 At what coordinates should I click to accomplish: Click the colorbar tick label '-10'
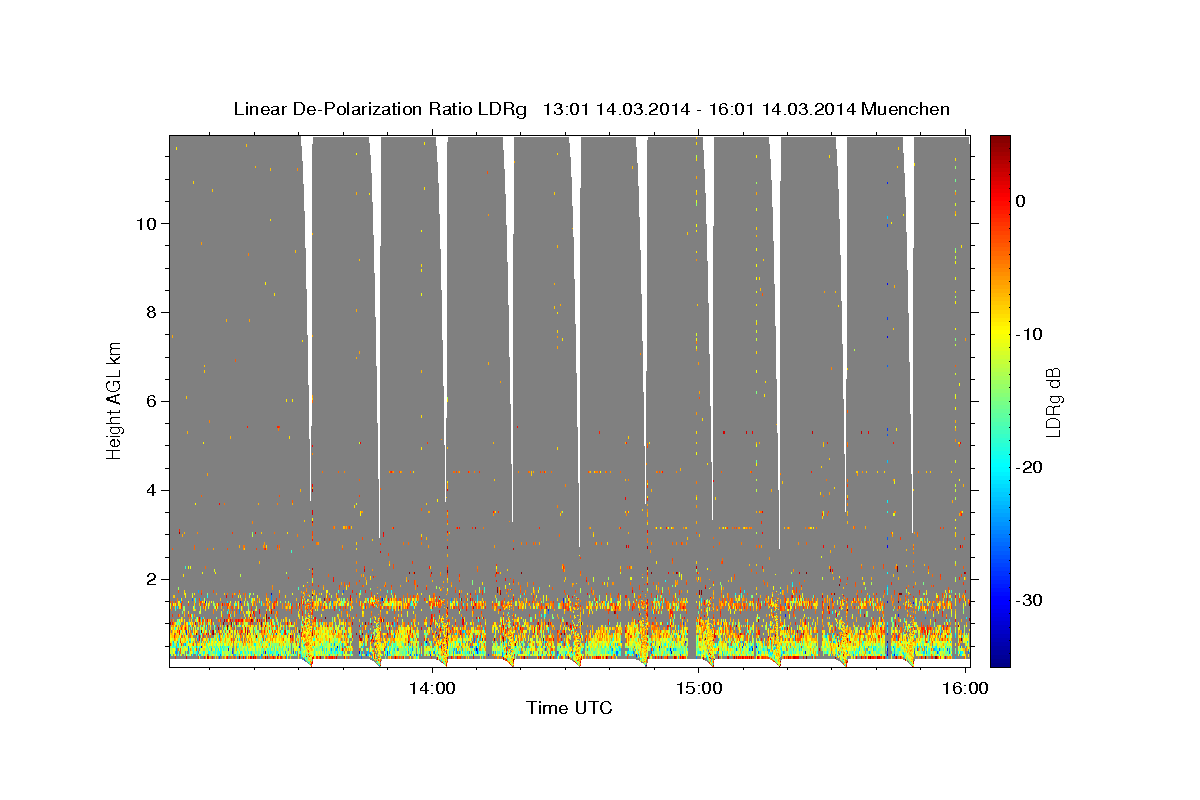[x=1029, y=334]
